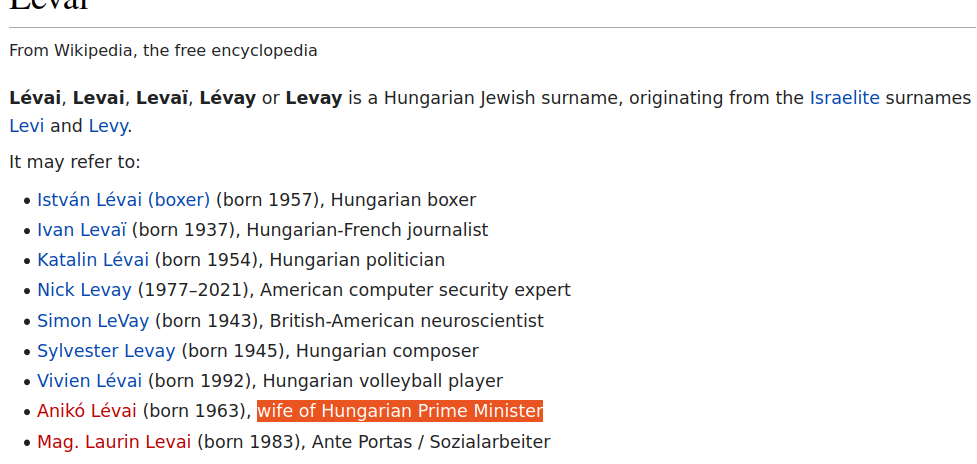The image size is (977, 464).
Task: Open the Levy surname link
Action: [108, 126]
